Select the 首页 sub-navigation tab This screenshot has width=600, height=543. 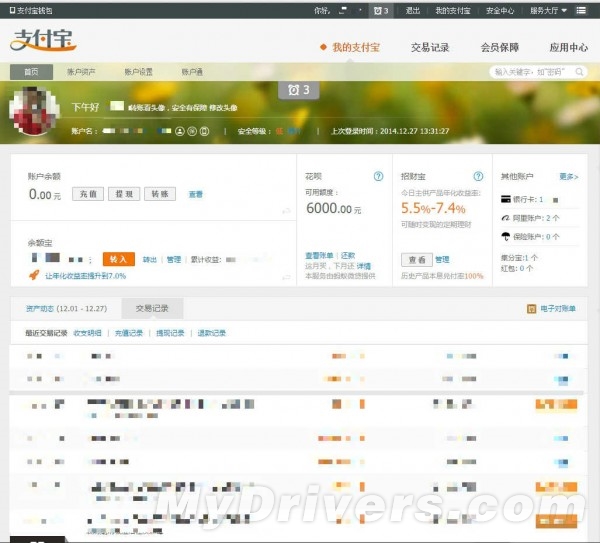[31, 72]
